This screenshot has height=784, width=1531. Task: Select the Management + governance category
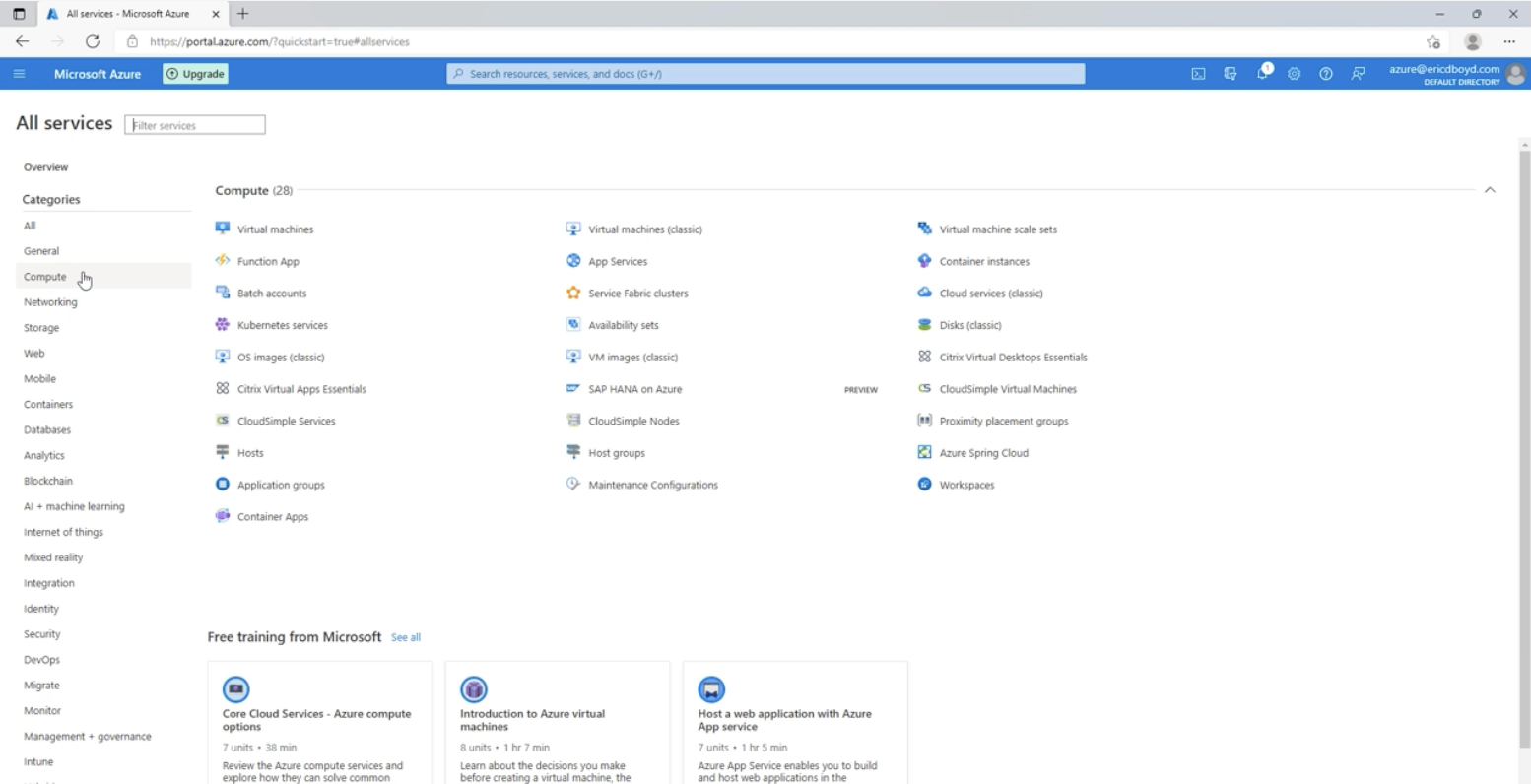point(88,737)
